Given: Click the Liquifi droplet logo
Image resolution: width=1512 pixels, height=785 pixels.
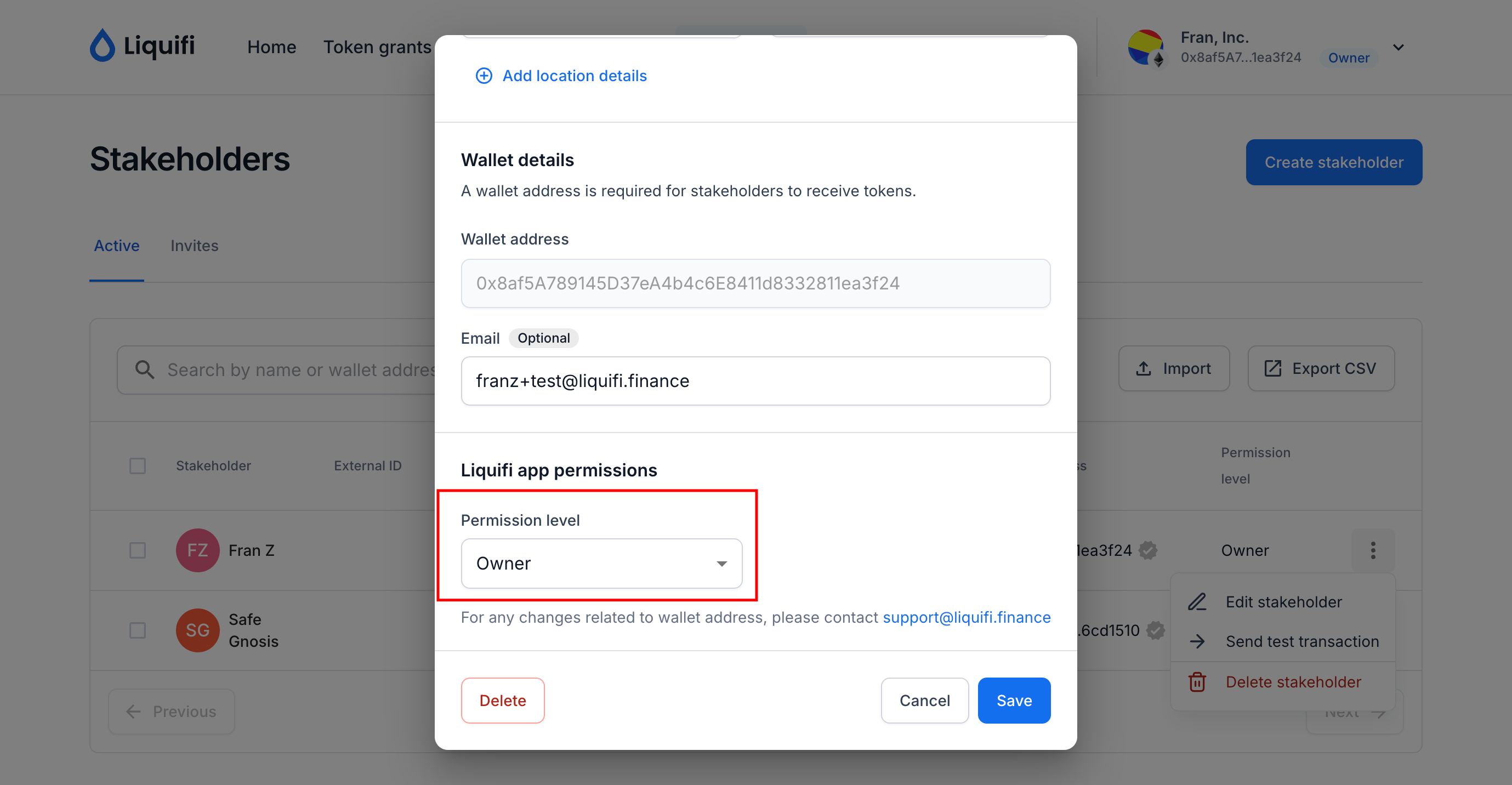Looking at the screenshot, I should click(x=102, y=45).
